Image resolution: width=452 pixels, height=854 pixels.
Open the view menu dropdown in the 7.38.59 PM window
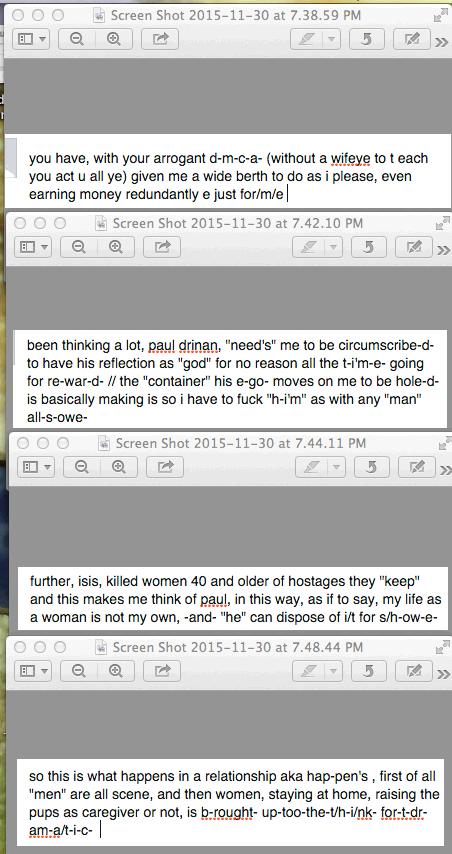pyautogui.click(x=30, y=39)
